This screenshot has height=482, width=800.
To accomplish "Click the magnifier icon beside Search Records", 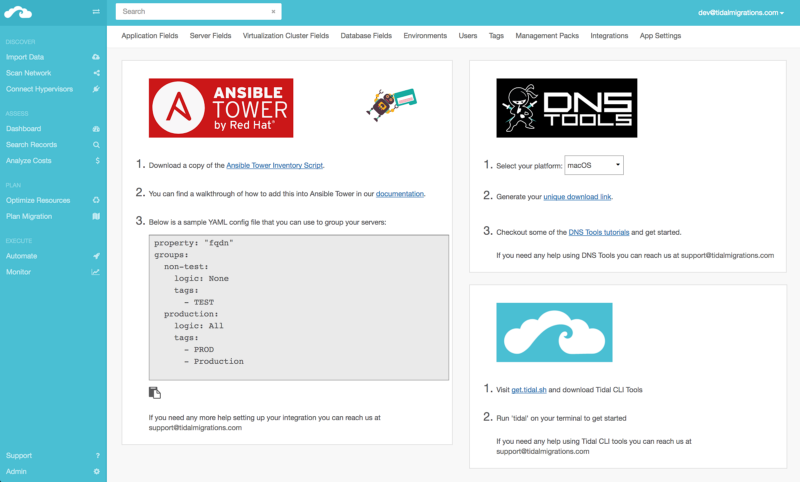I will pyautogui.click(x=96, y=145).
